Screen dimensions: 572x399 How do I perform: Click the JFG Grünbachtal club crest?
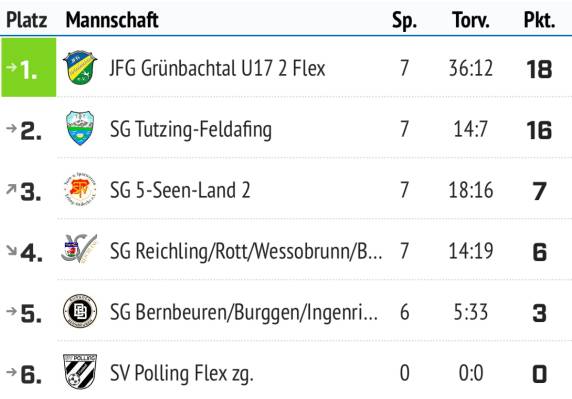[x=80, y=67]
